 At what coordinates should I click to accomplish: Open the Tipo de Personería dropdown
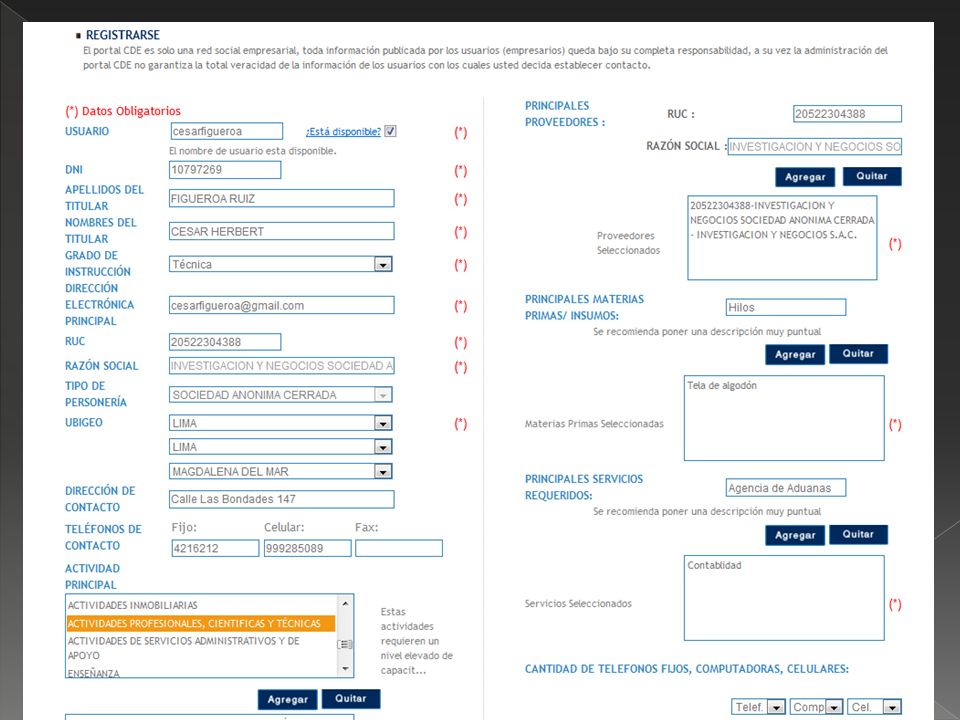(280, 395)
